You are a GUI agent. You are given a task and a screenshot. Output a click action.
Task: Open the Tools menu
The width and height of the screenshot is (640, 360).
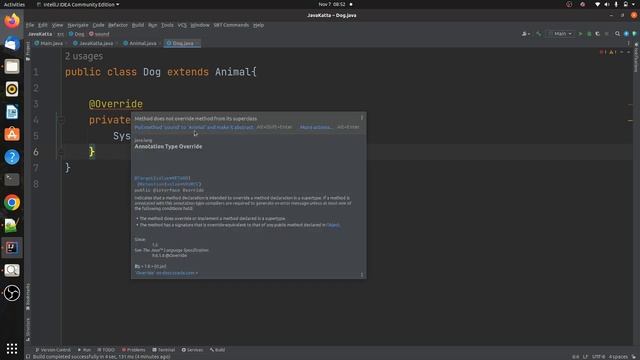pyautogui.click(x=167, y=25)
